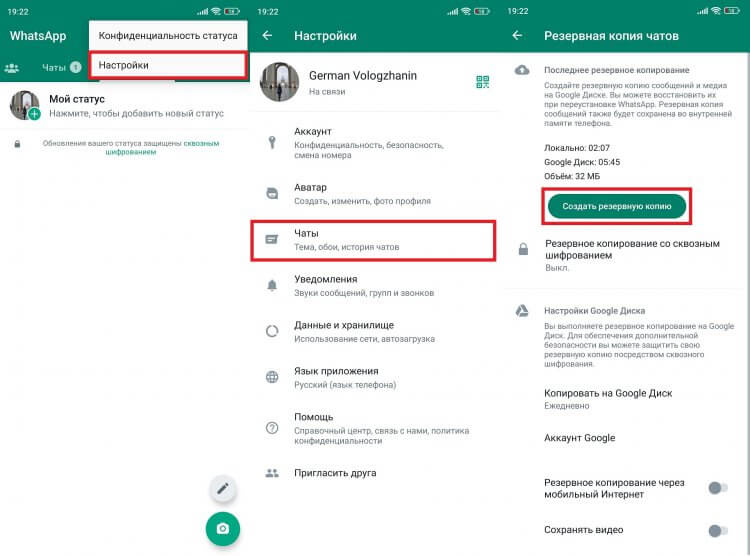The height and width of the screenshot is (556, 750).
Task: Tap Wi-Fi icon in middle status bar
Action: [x=466, y=11]
